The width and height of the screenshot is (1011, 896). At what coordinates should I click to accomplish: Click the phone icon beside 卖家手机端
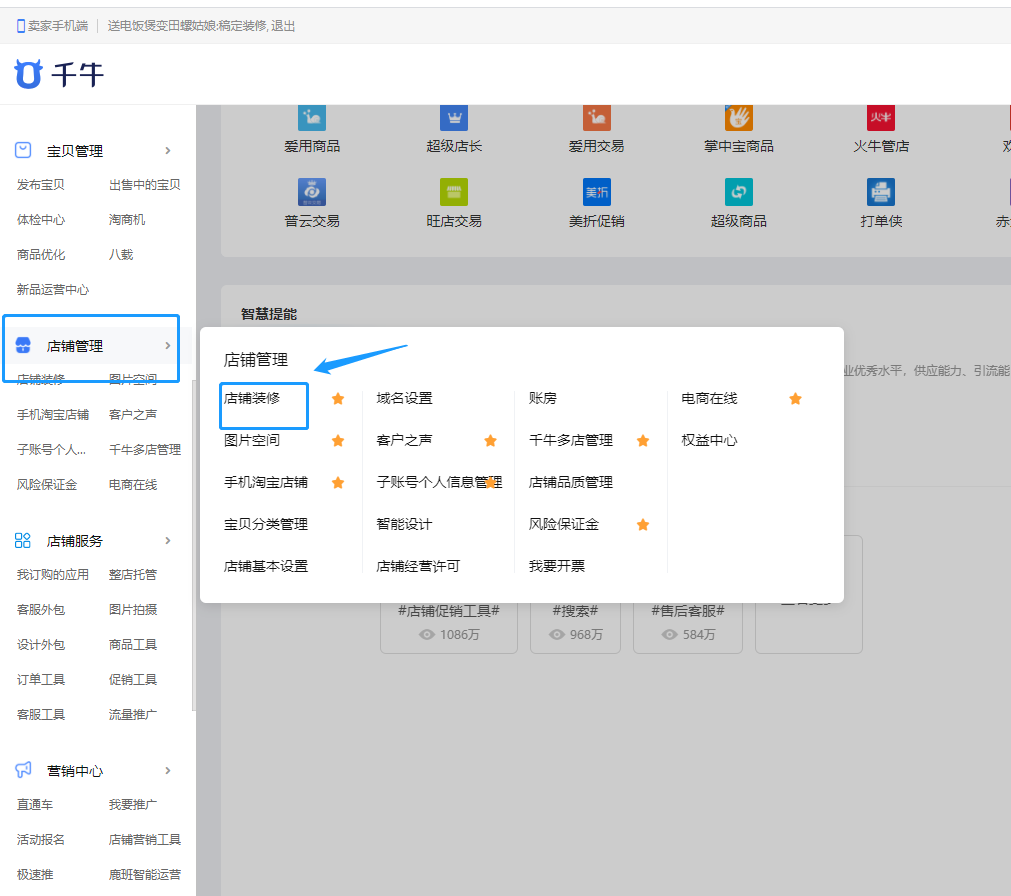point(21,26)
